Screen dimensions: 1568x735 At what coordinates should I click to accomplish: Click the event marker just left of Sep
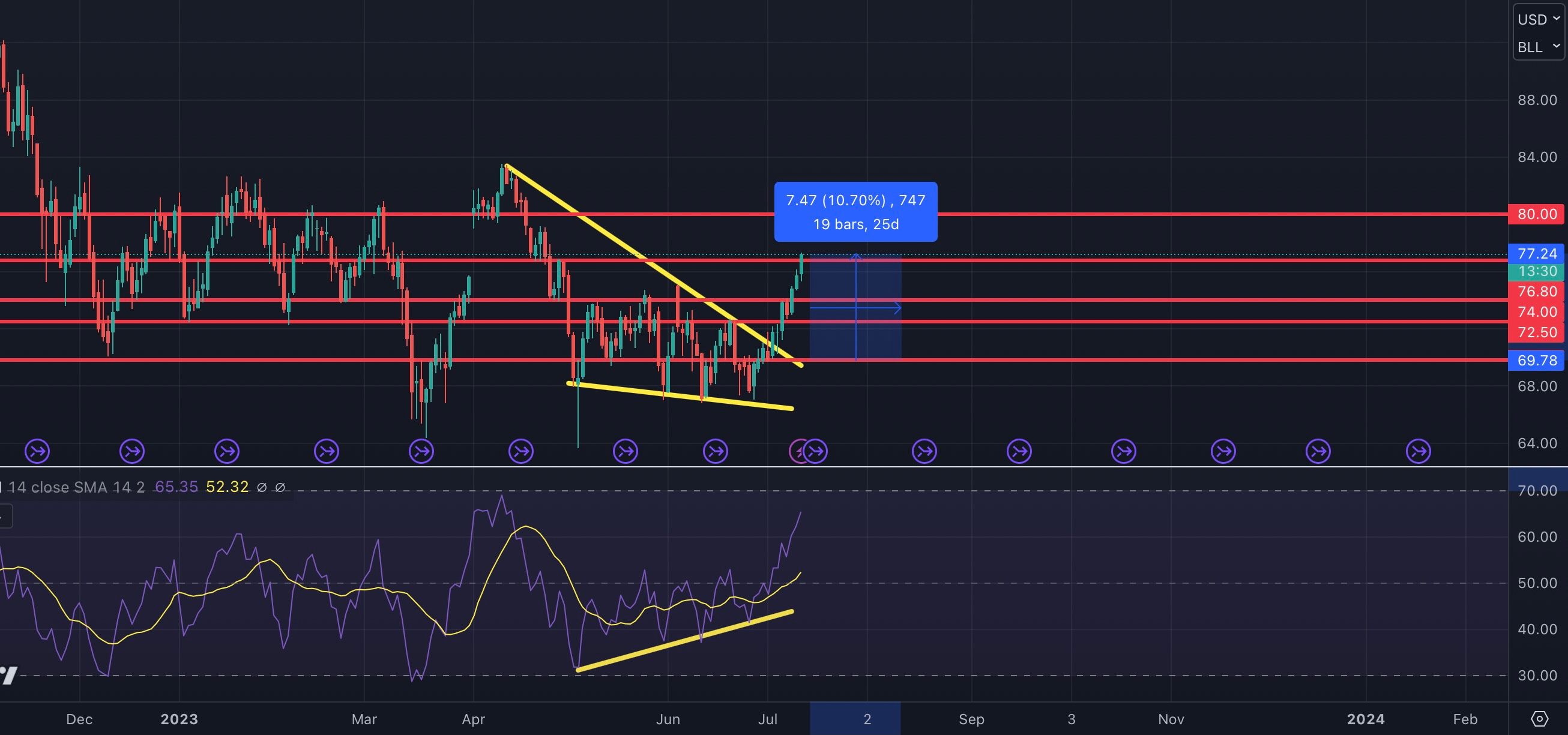tap(924, 451)
